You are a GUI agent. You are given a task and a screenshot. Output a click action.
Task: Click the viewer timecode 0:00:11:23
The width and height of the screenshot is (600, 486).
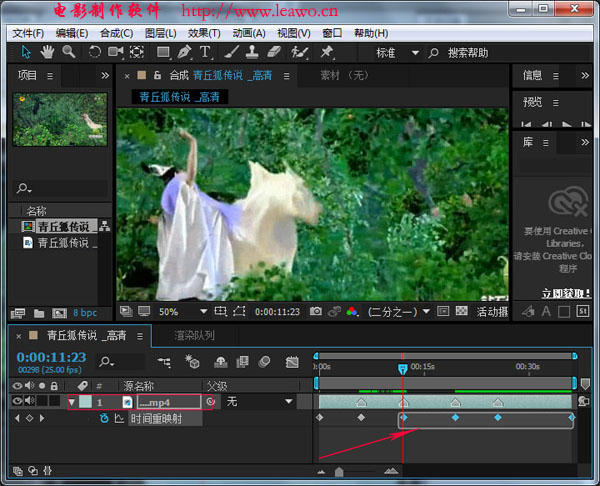pos(277,312)
